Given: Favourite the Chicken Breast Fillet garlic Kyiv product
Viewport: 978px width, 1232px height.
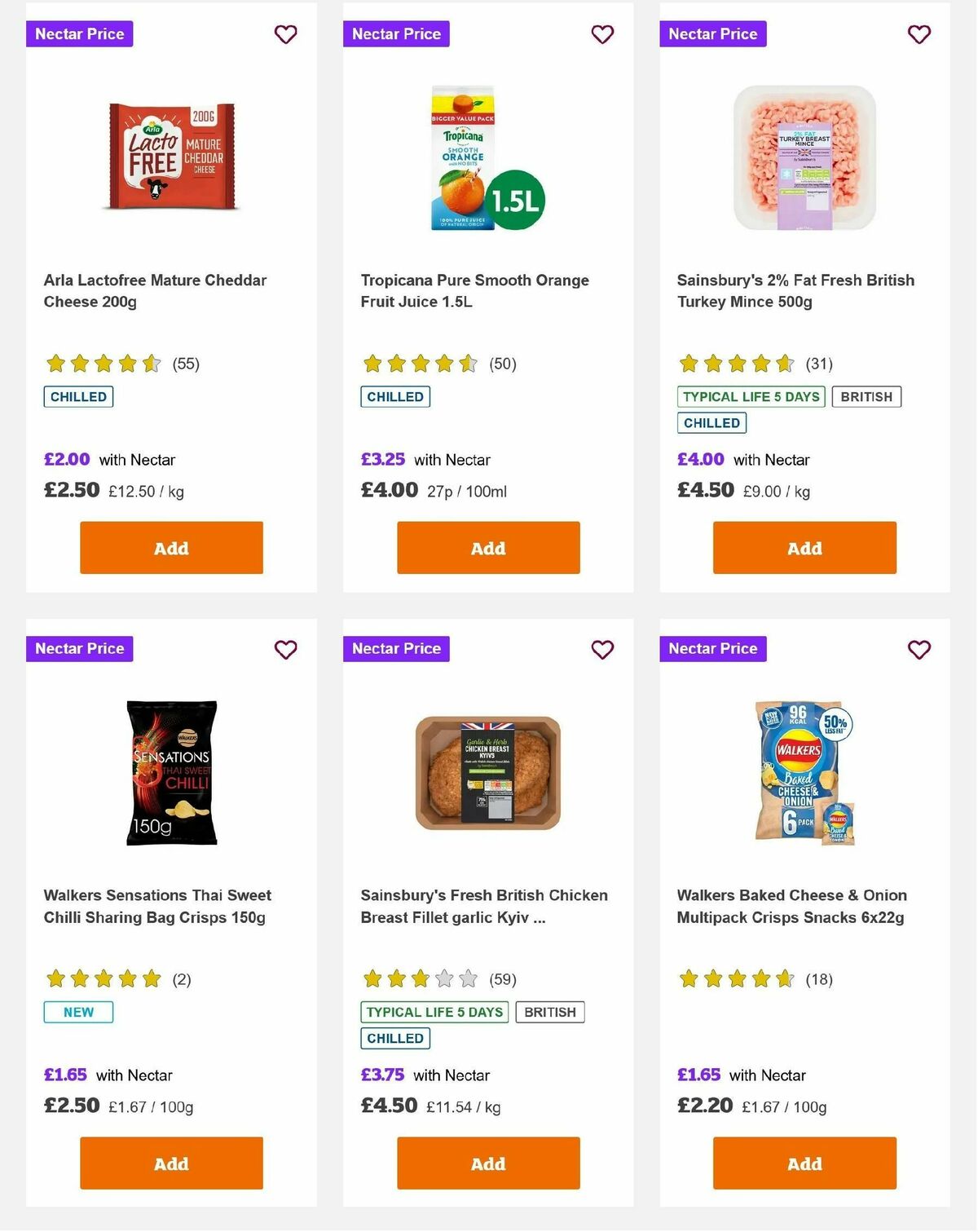Looking at the screenshot, I should coord(602,650).
